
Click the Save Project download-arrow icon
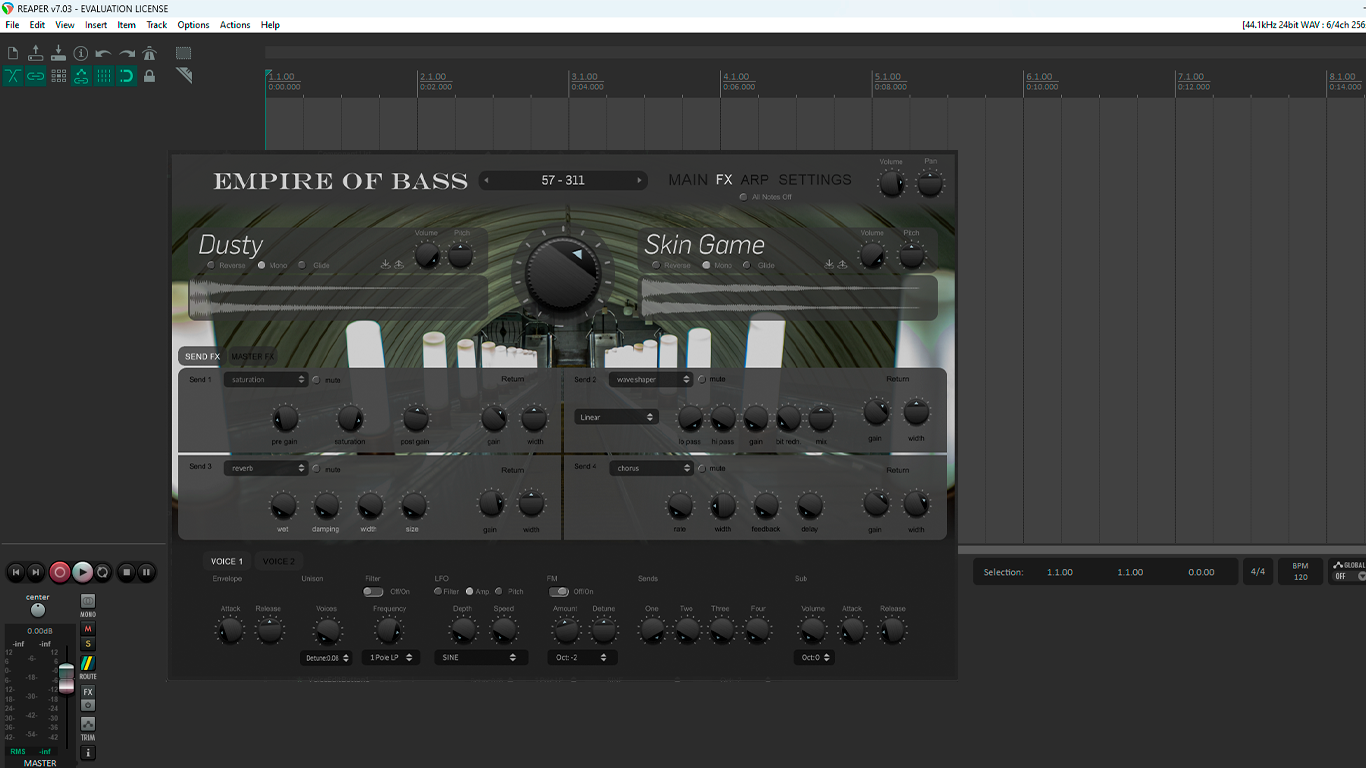[x=58, y=53]
